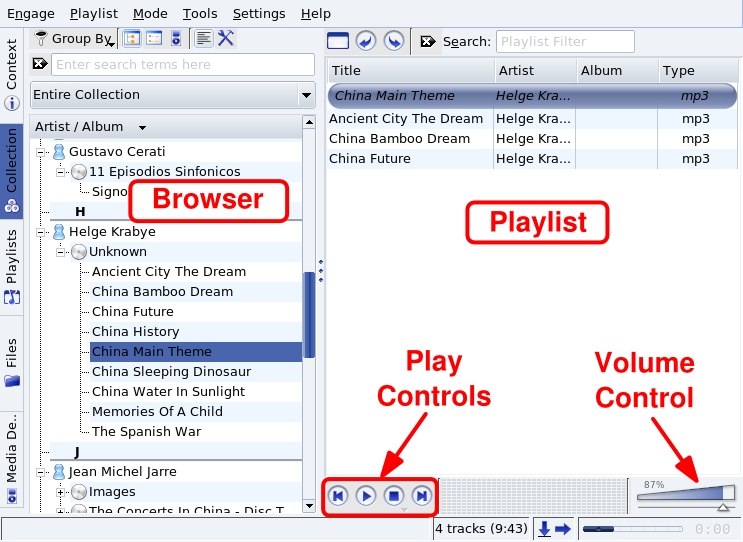Collapse the Helge Krabye artist node

42,232
